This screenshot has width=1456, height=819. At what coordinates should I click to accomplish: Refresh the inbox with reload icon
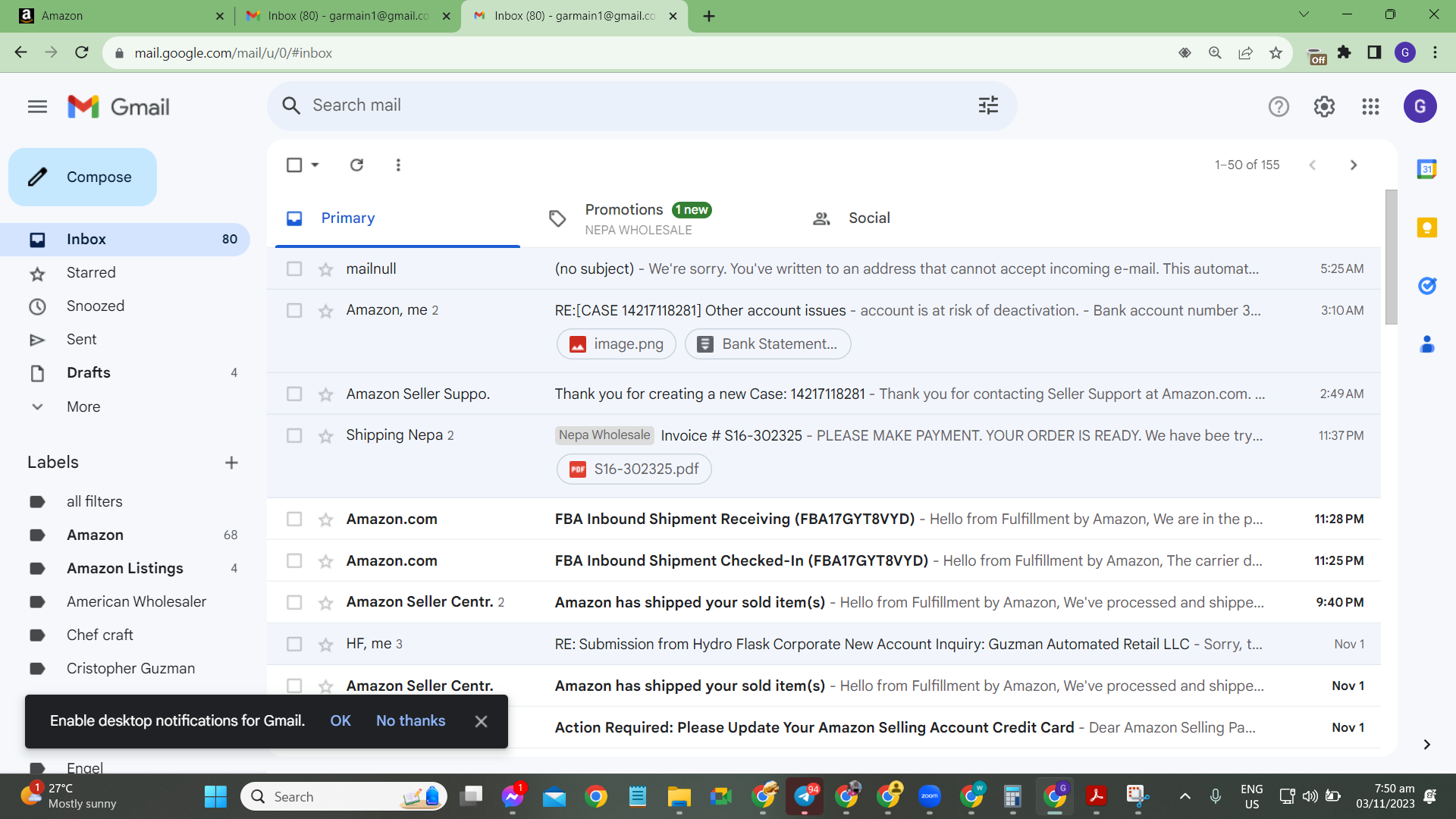coord(356,165)
